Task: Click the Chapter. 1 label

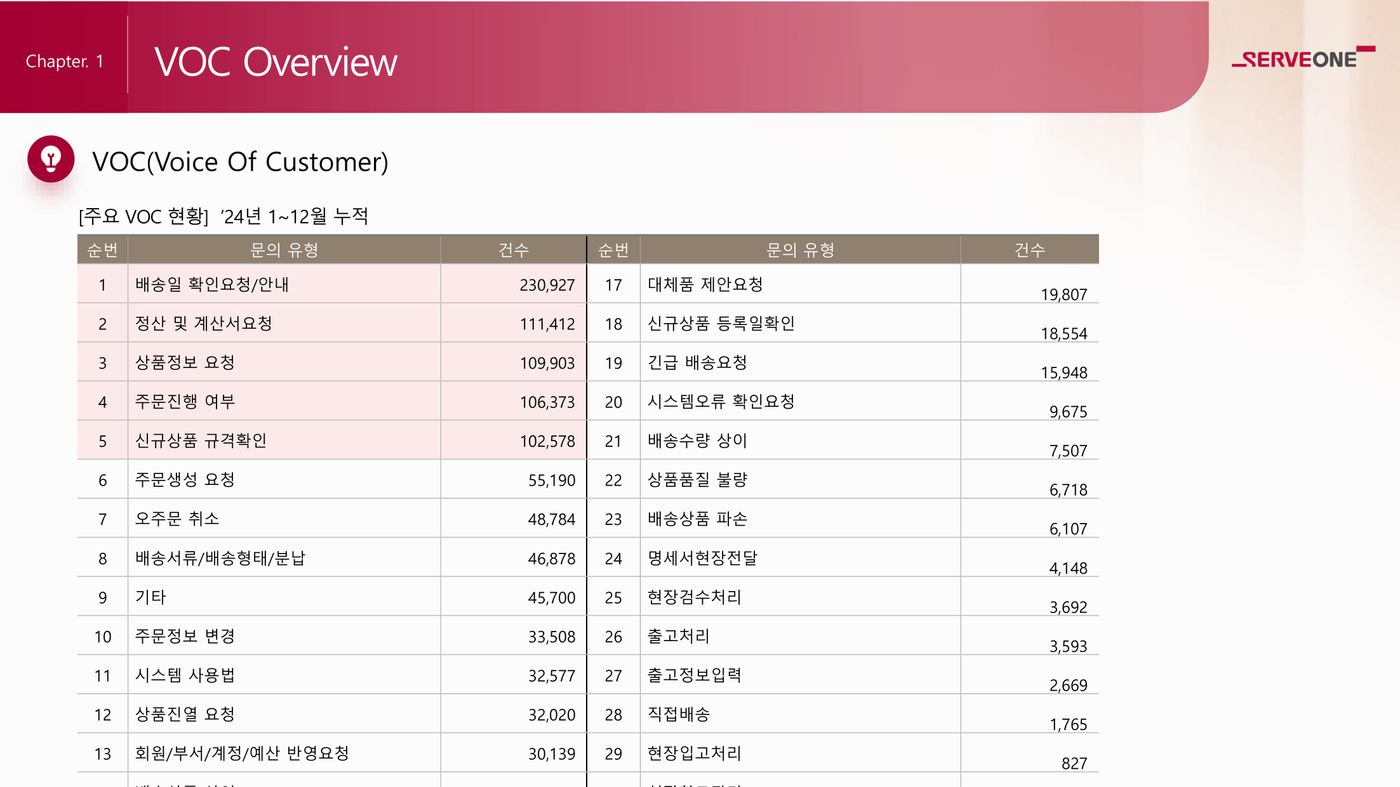Action: pos(65,62)
